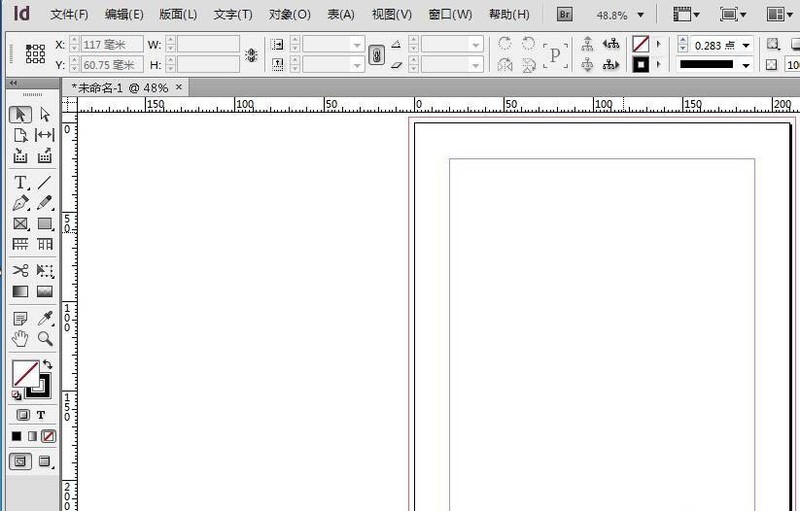Screen dimensions: 800x511
Task: Click rotate 90° clockwise icon
Action: tap(505, 44)
